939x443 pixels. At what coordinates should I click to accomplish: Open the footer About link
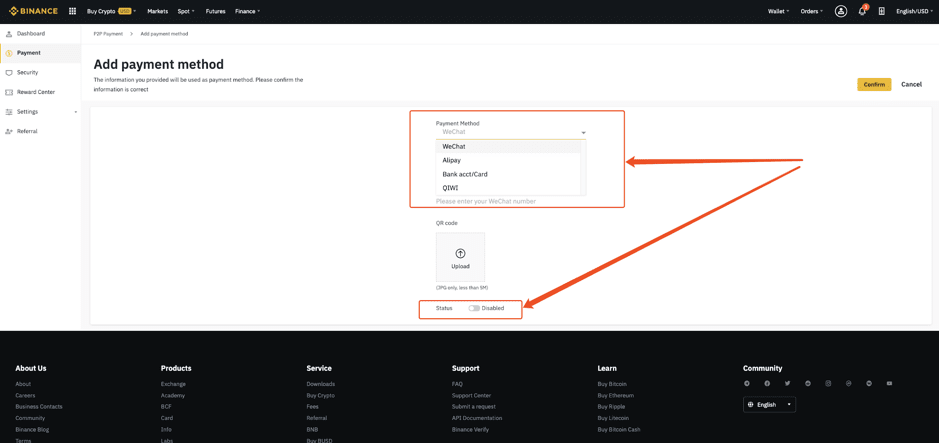(x=23, y=384)
